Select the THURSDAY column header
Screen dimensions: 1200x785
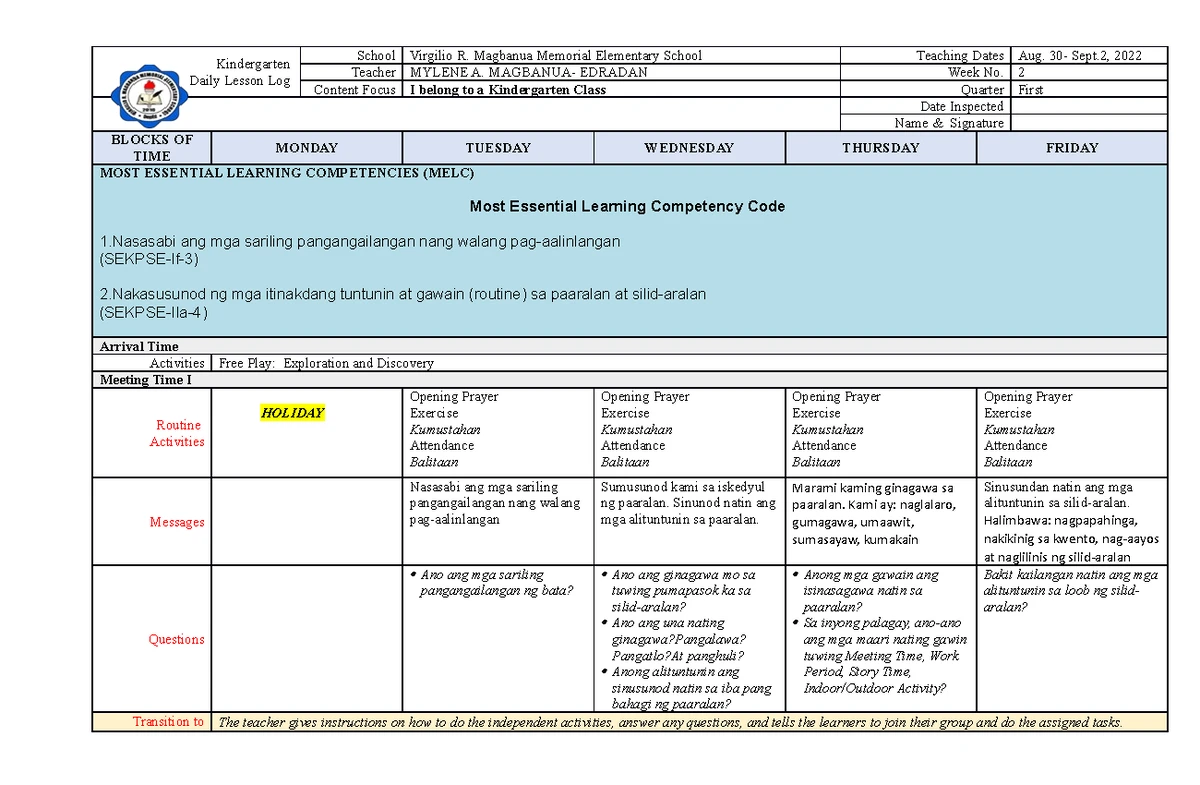pyautogui.click(x=880, y=147)
